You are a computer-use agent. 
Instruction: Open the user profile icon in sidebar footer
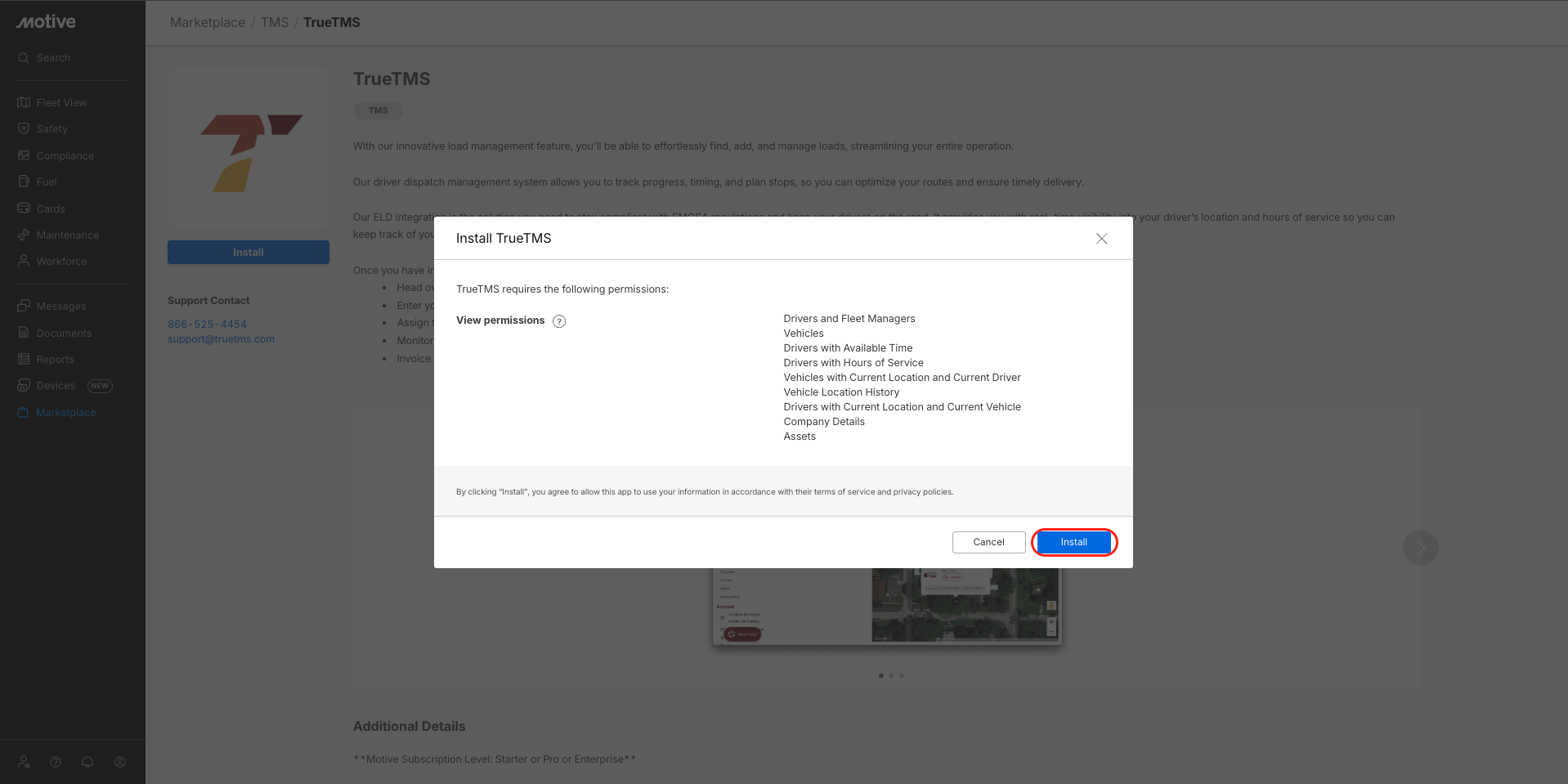tap(120, 762)
